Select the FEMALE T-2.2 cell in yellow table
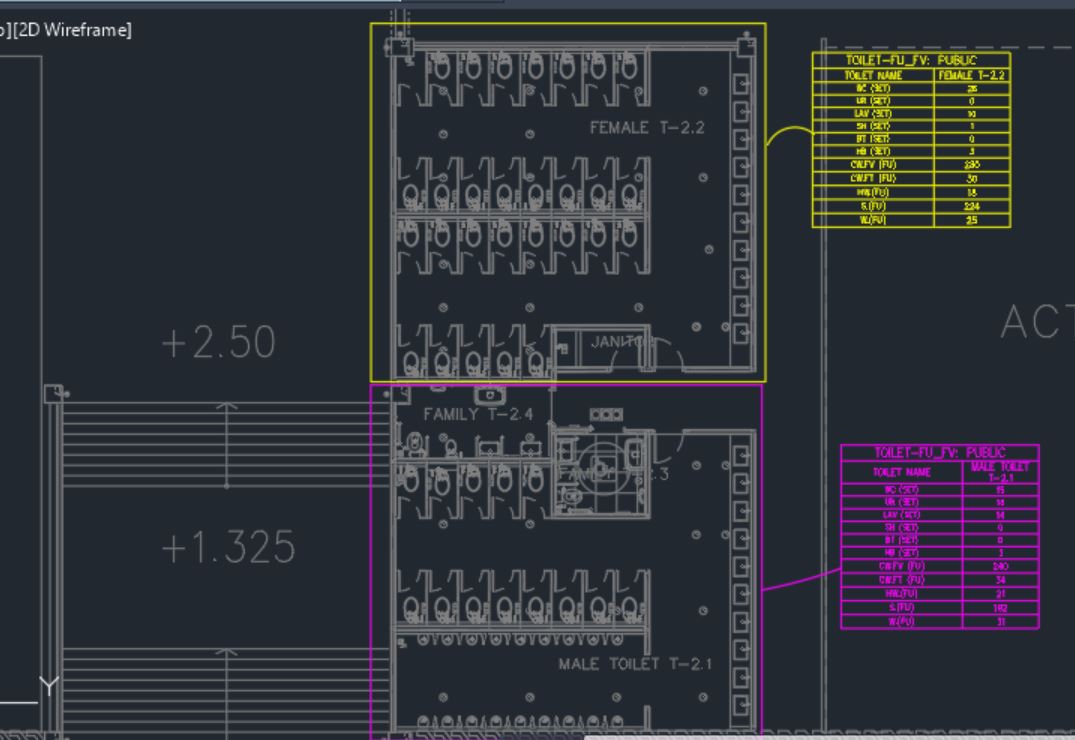Viewport: 1075px width, 740px height. point(971,75)
